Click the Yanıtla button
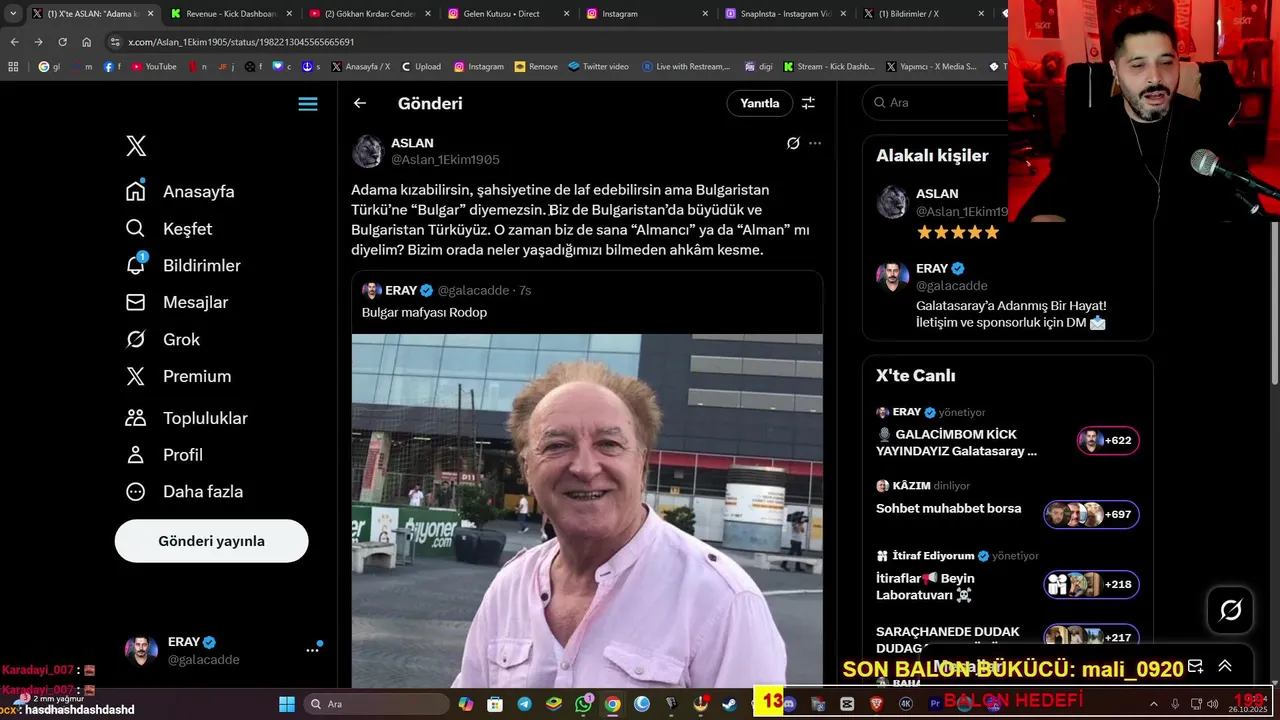 759,103
